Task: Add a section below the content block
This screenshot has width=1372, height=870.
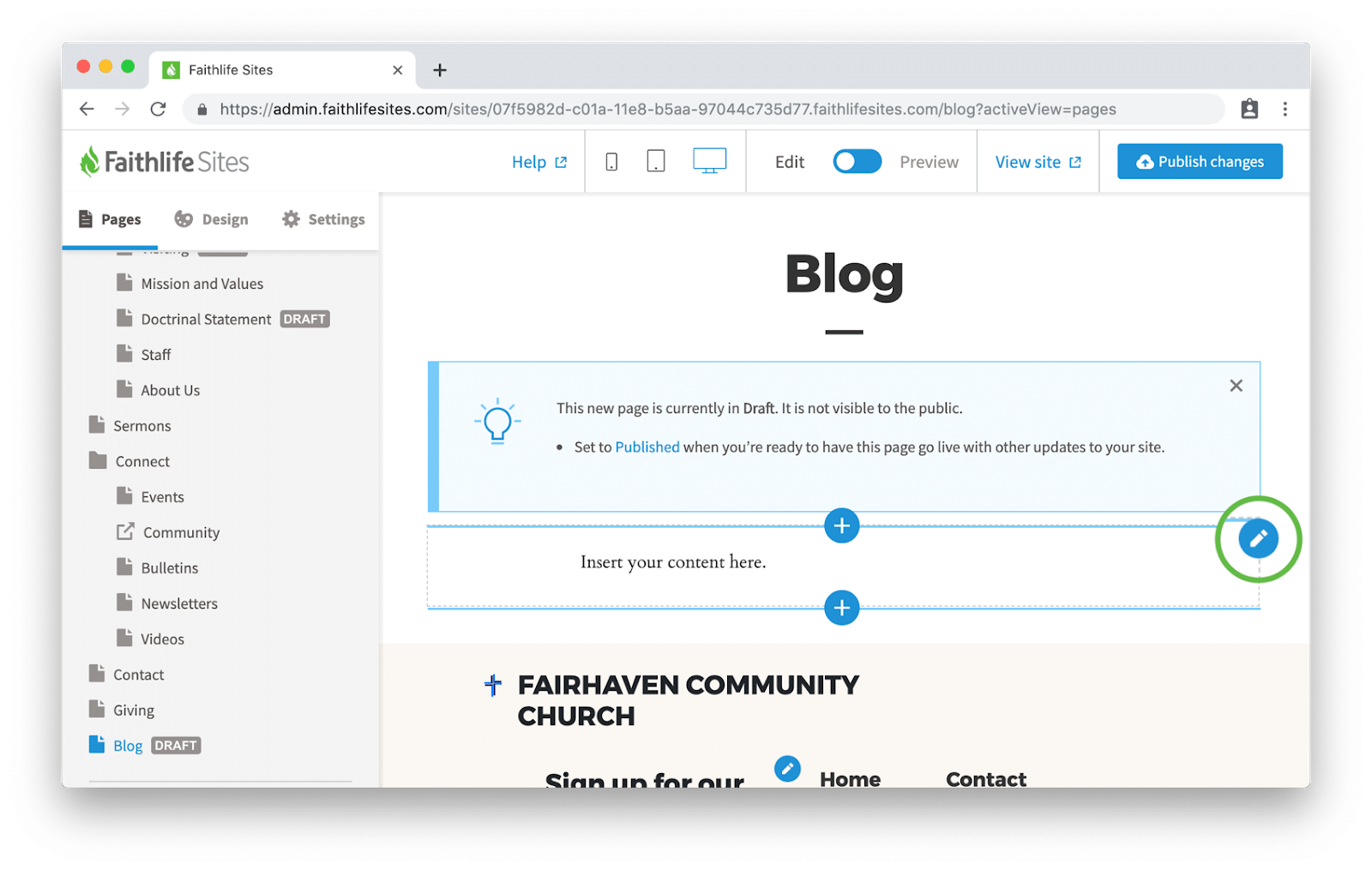Action: click(842, 608)
